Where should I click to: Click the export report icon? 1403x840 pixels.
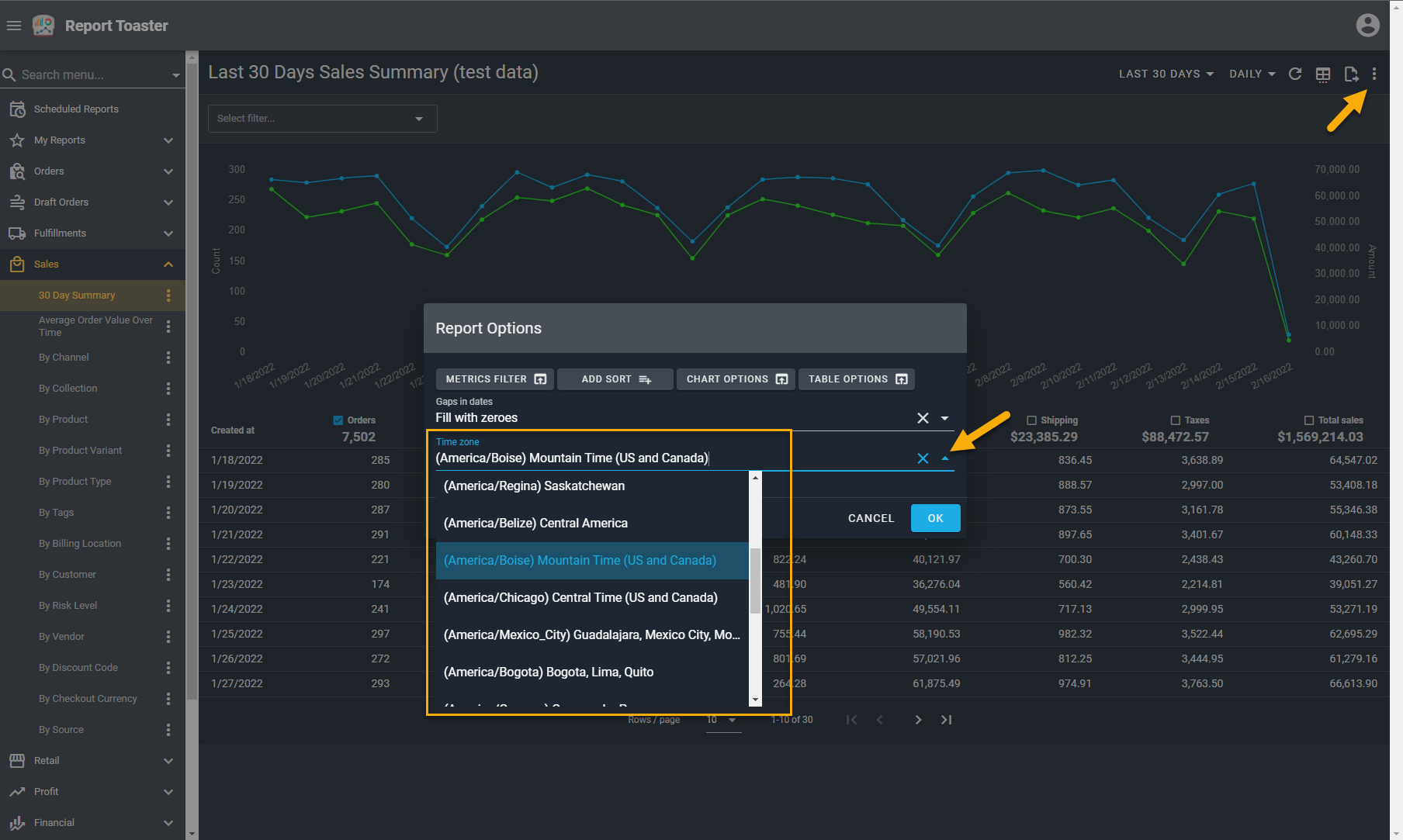(x=1351, y=74)
